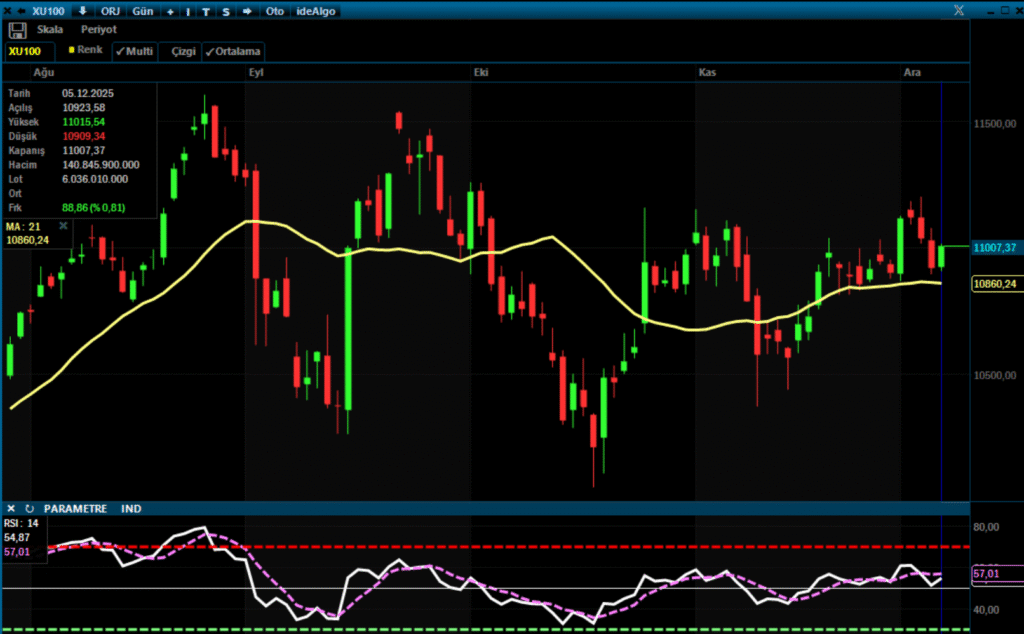This screenshot has width=1024, height=634.
Task: Open the IND indicator menu
Action: click(x=131, y=509)
